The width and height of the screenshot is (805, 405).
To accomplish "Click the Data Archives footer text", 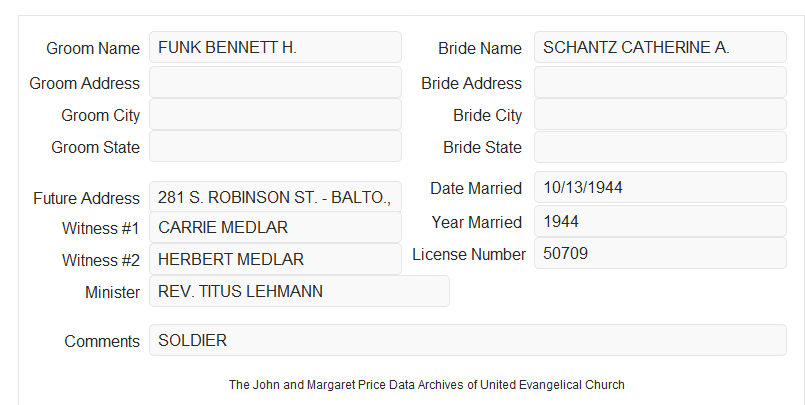I will click(427, 384).
